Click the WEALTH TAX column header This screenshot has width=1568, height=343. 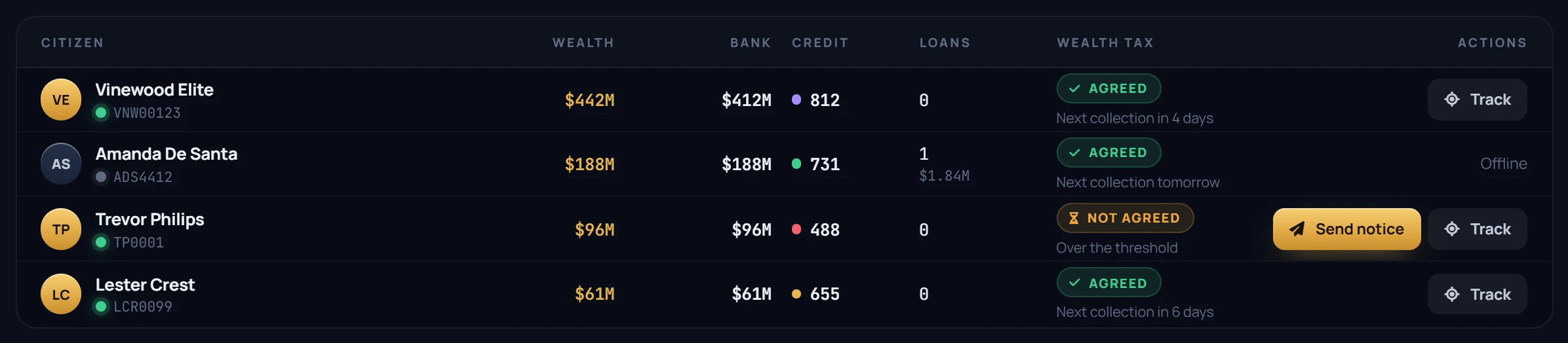pyautogui.click(x=1105, y=43)
